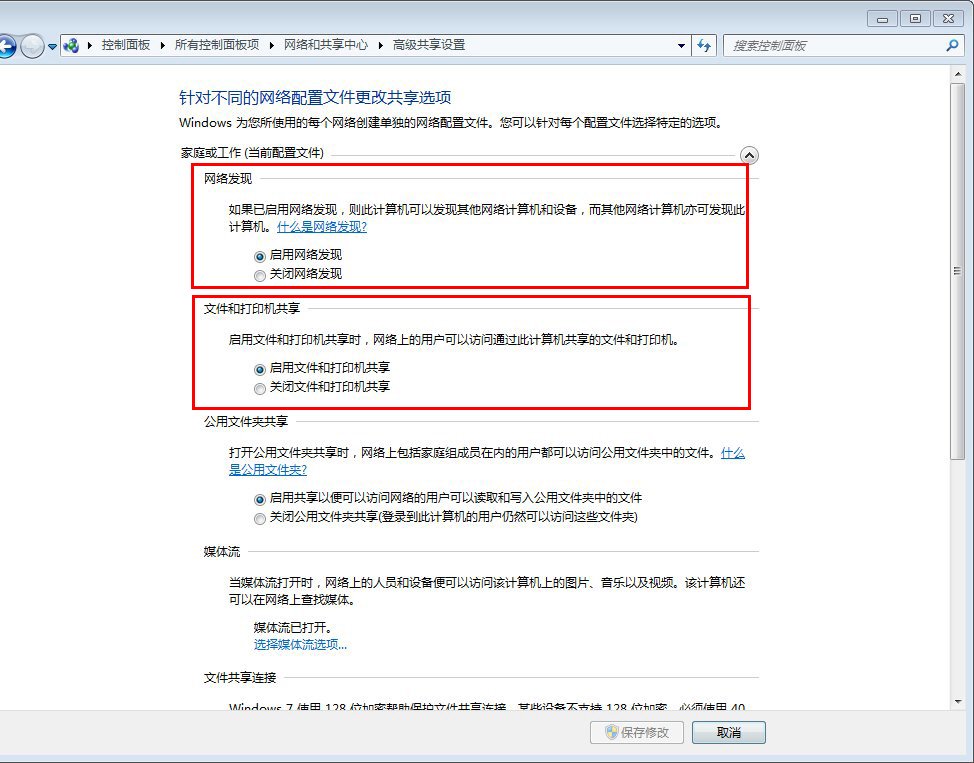The height and width of the screenshot is (763, 974).
Task: Open the address bar history dropdown
Action: pos(681,45)
